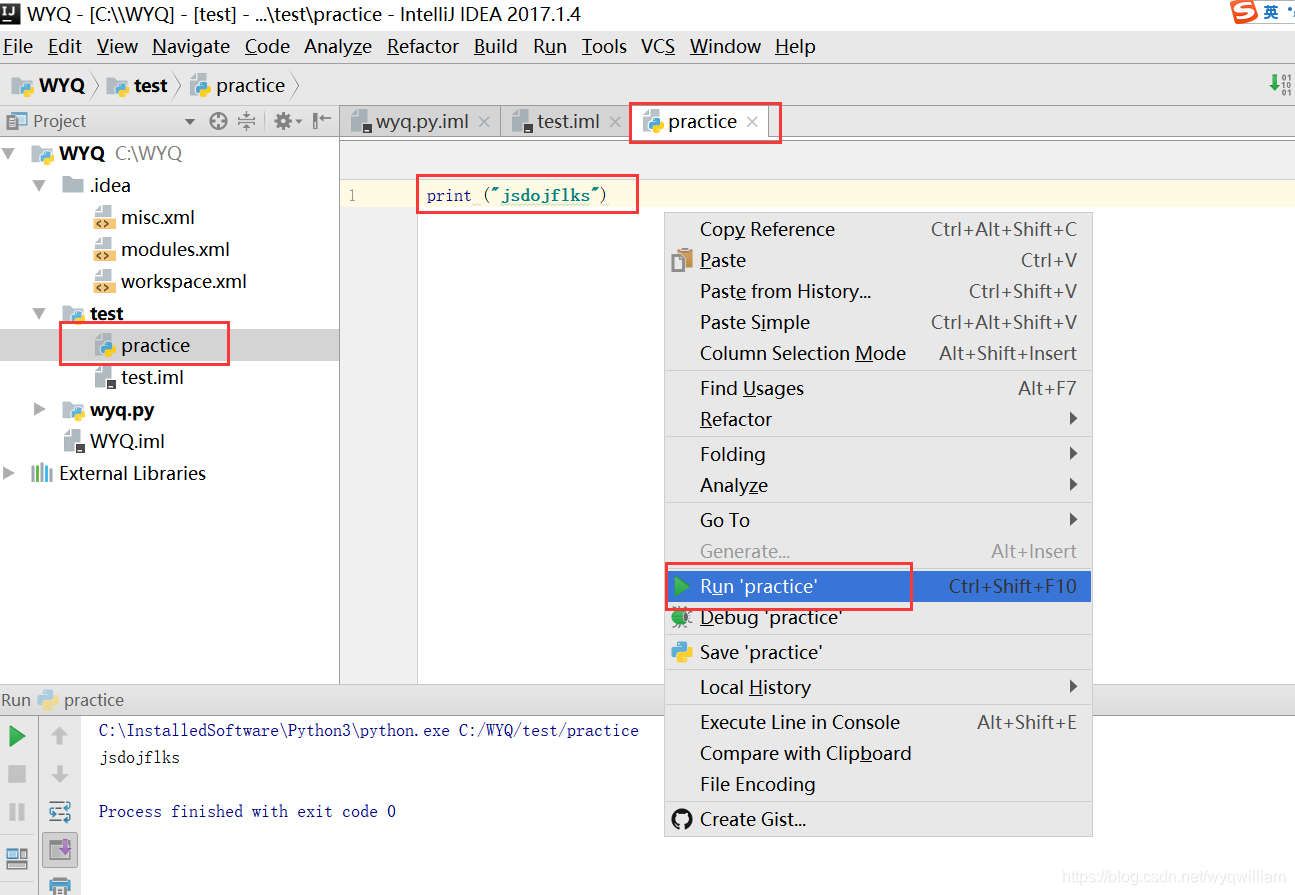Open the Code menu
This screenshot has height=895, width=1295.
point(267,47)
